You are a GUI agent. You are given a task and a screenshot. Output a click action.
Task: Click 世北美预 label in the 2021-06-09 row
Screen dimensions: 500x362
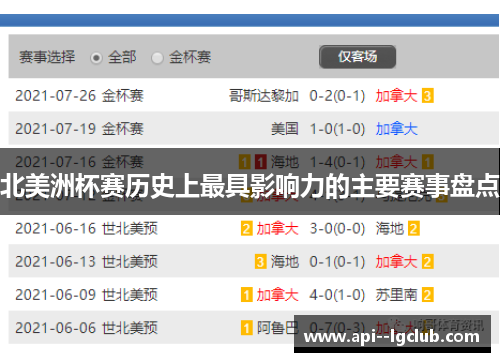click(x=130, y=295)
